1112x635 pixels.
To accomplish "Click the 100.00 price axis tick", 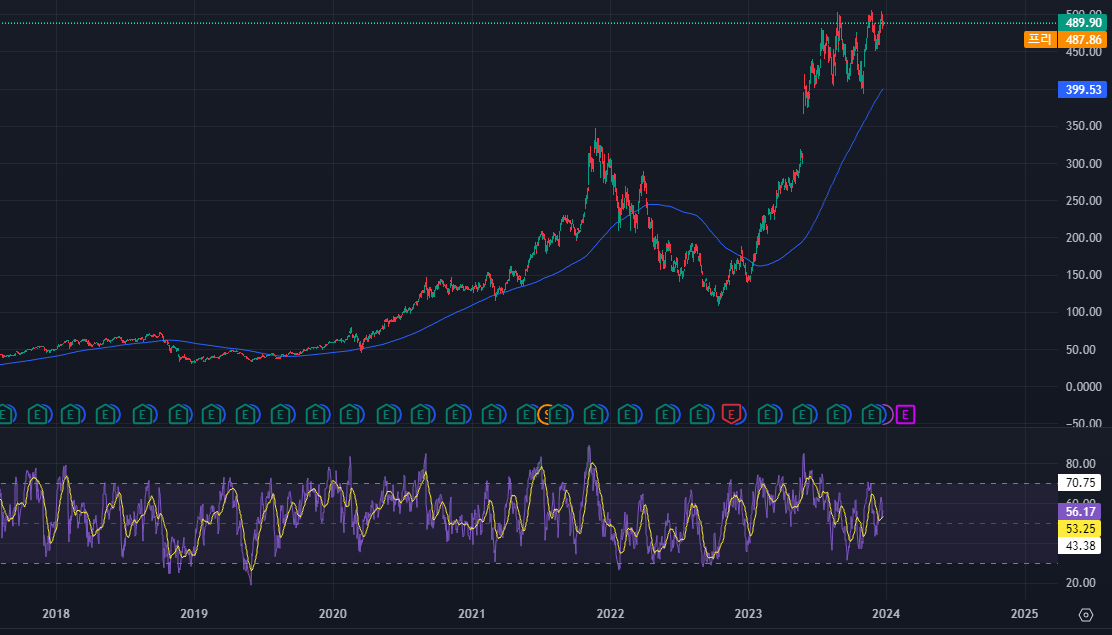I will (x=1084, y=312).
